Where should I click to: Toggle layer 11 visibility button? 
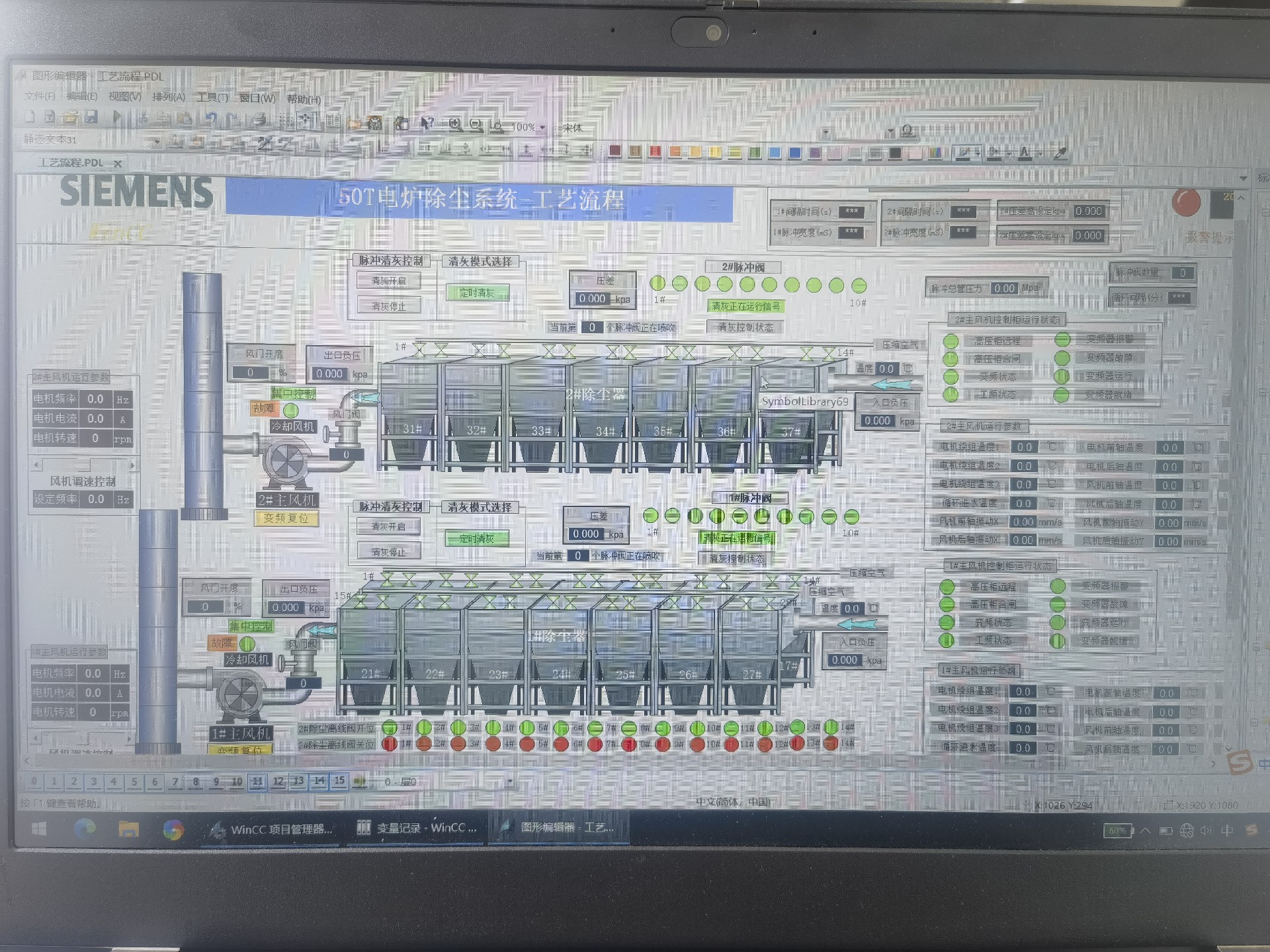point(257,781)
